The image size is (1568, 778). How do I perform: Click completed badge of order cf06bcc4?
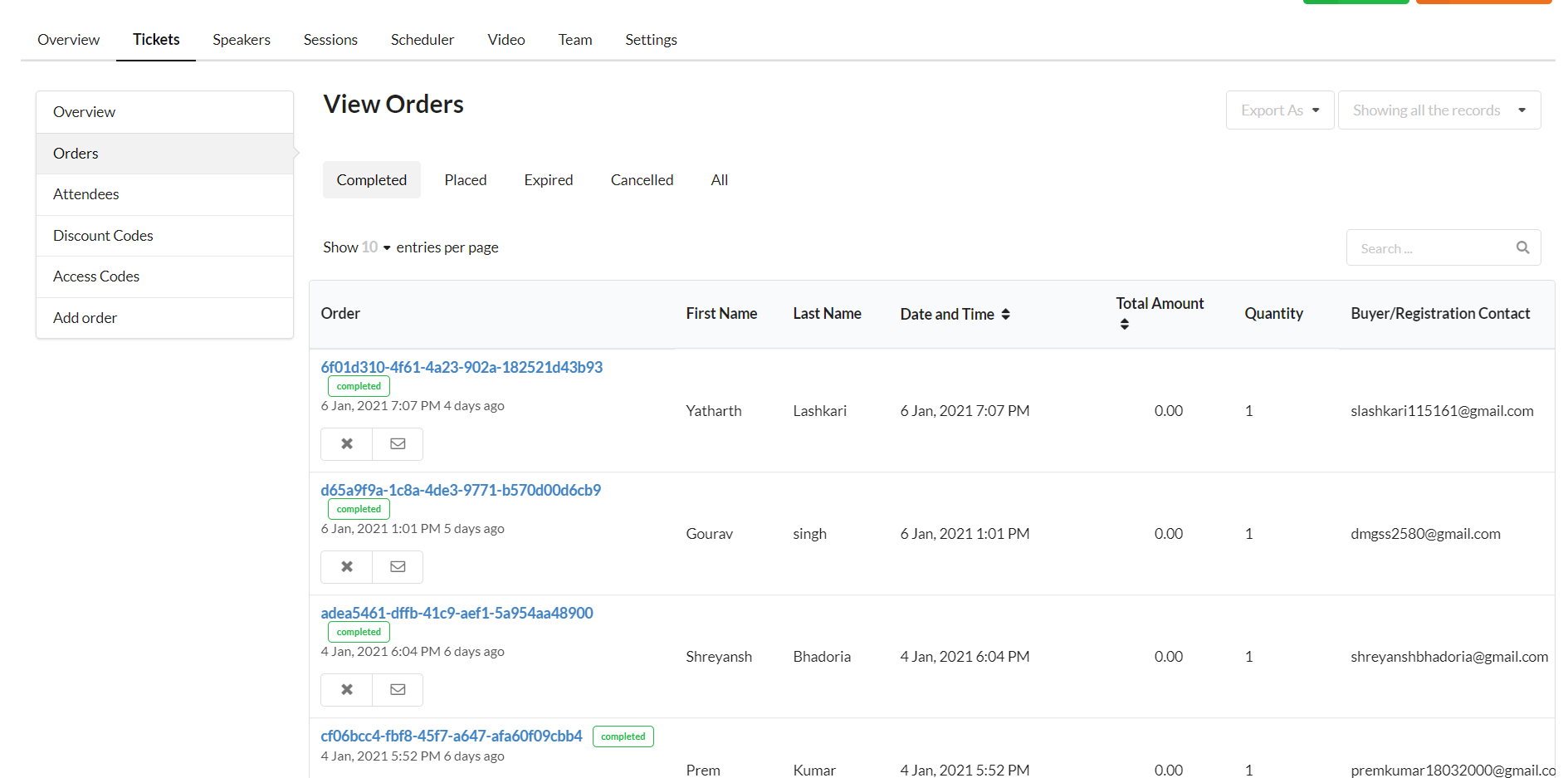point(623,736)
